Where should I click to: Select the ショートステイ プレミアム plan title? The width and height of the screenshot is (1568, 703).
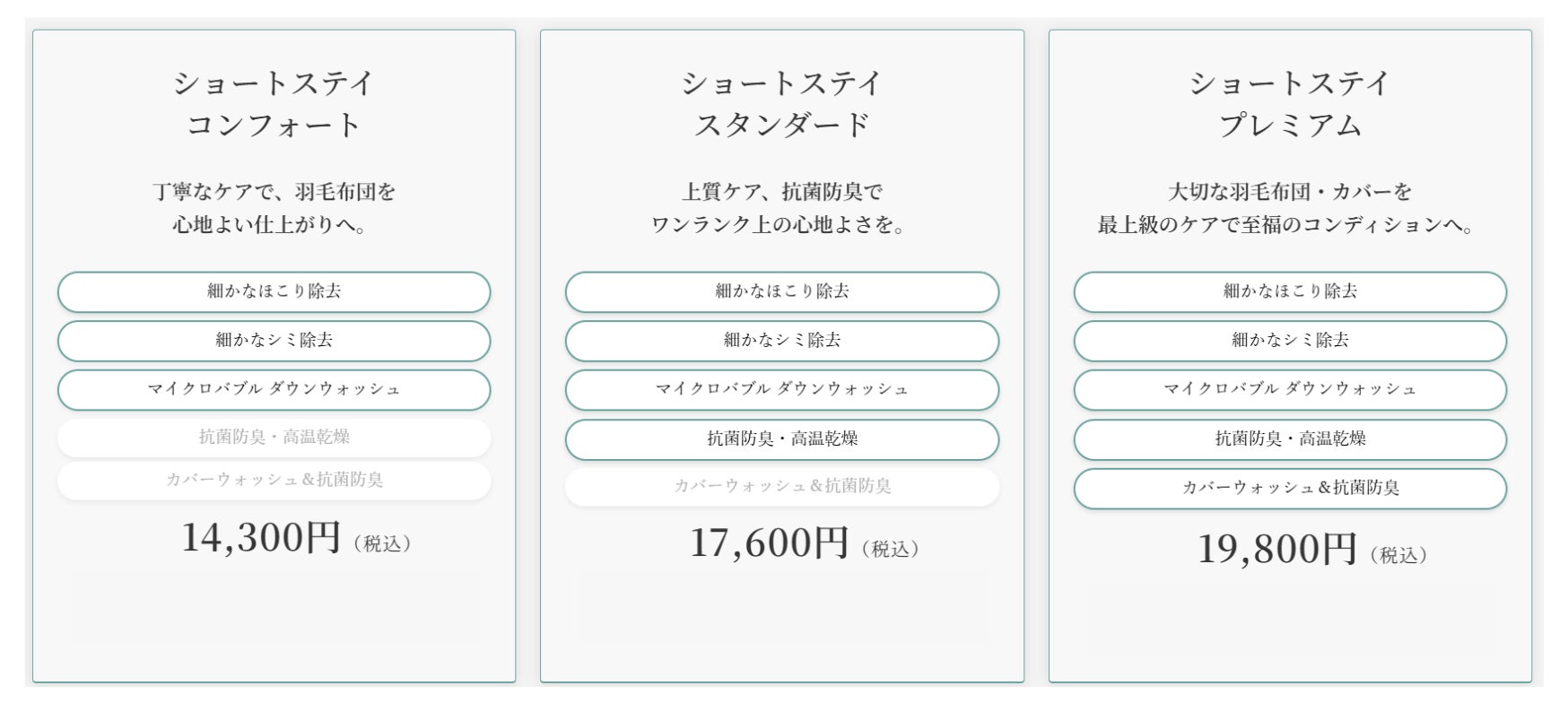point(1290,103)
